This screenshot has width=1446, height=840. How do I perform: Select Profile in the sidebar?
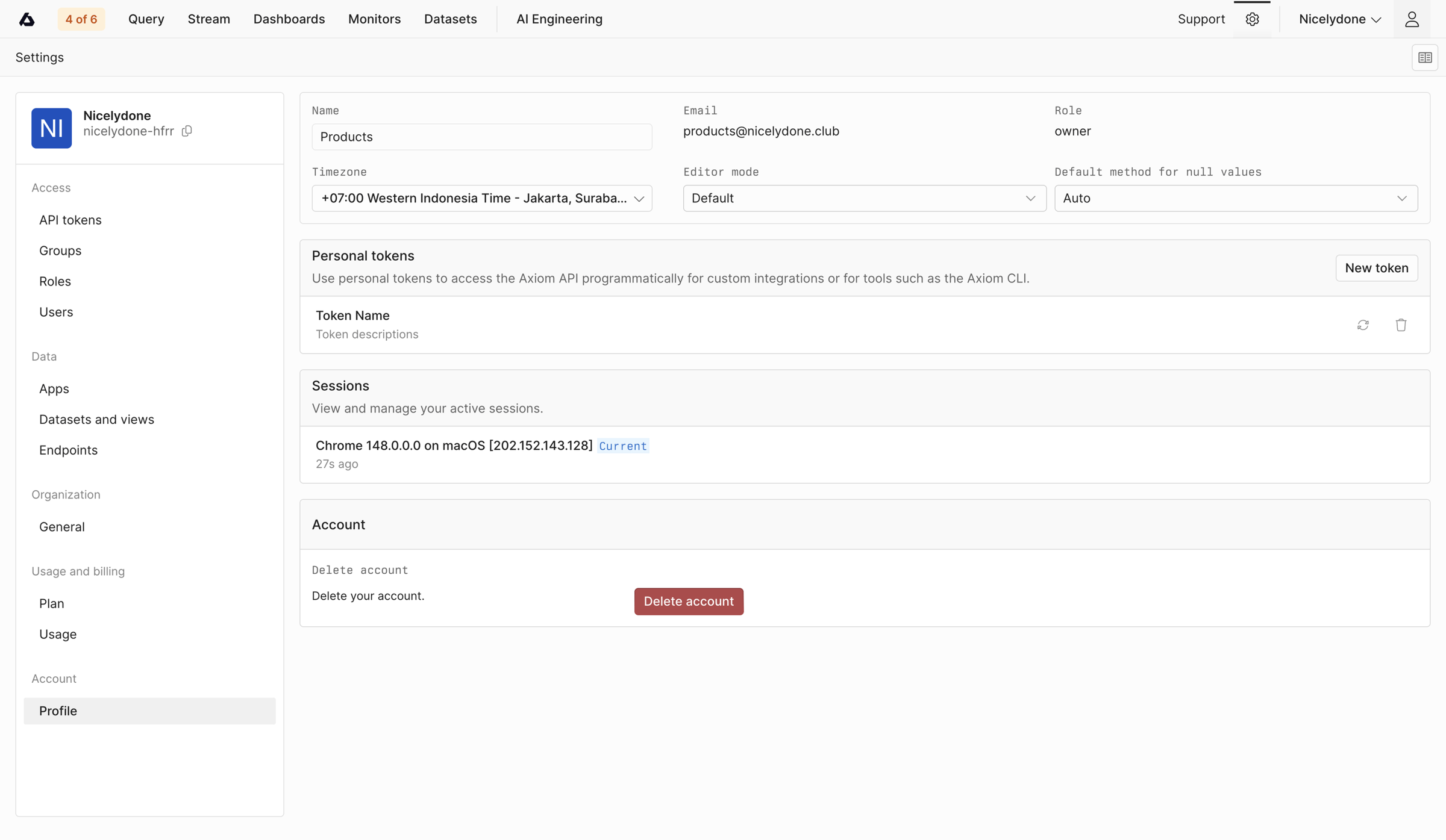click(149, 711)
